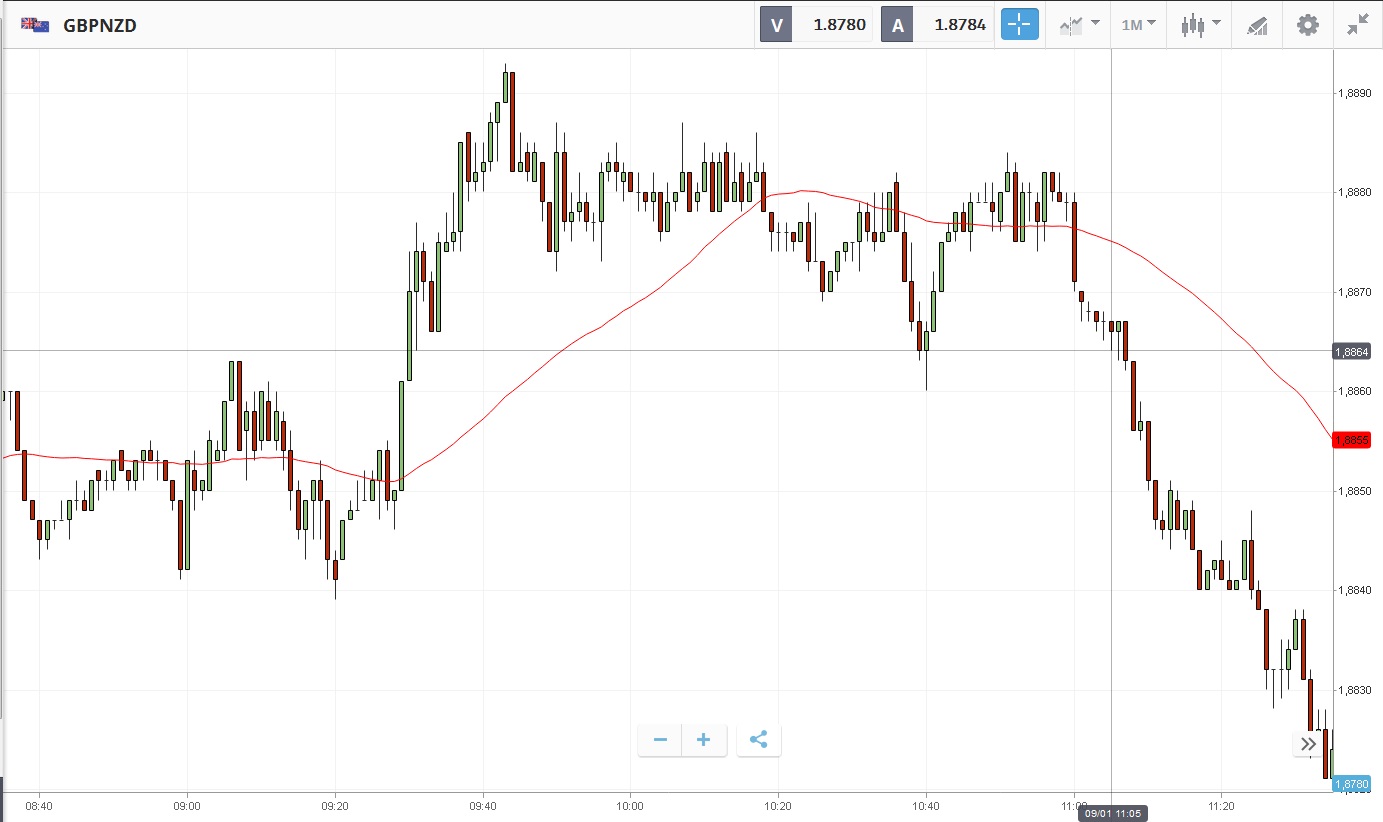Click the GBPNZD instrument name
This screenshot has height=822, width=1383.
click(100, 25)
